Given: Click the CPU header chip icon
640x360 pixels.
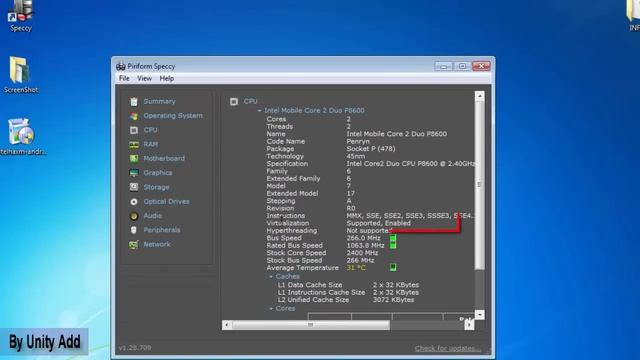Looking at the screenshot, I should point(233,102).
